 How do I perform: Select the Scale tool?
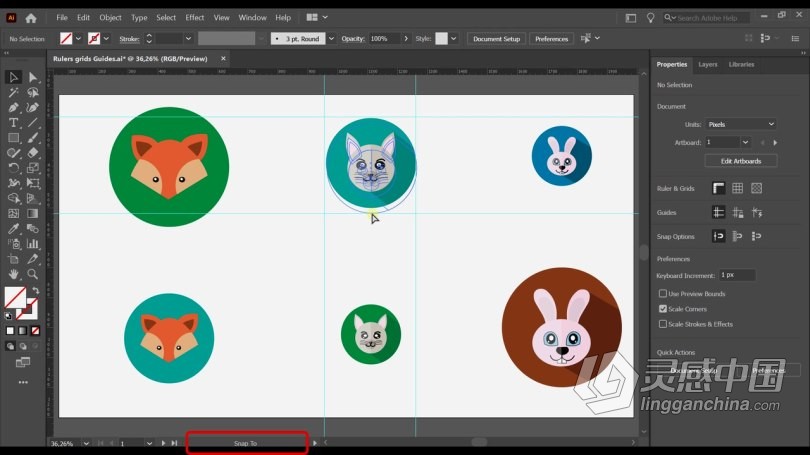coord(33,168)
